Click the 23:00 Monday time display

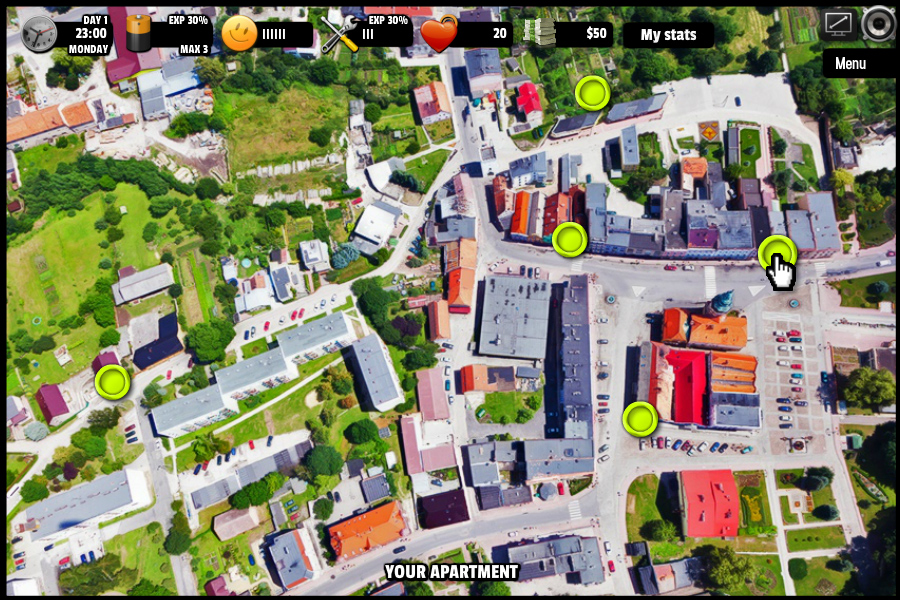point(88,34)
